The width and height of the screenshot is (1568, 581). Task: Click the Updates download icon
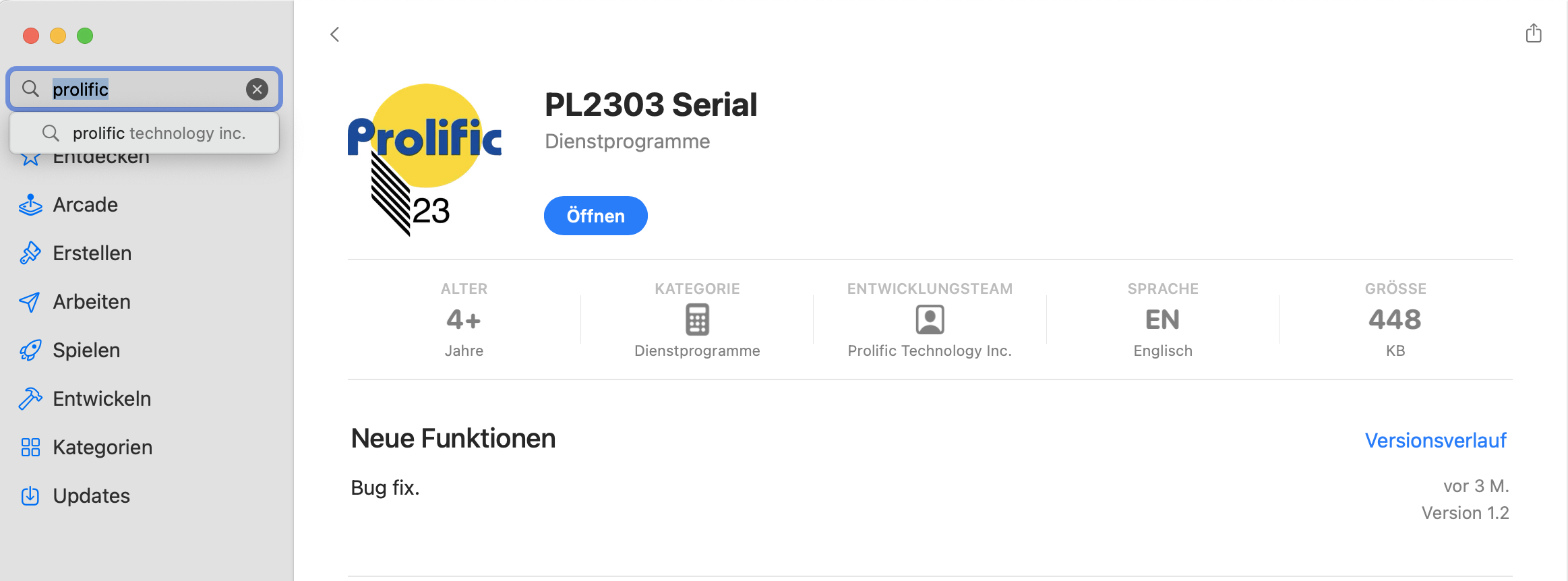[30, 496]
